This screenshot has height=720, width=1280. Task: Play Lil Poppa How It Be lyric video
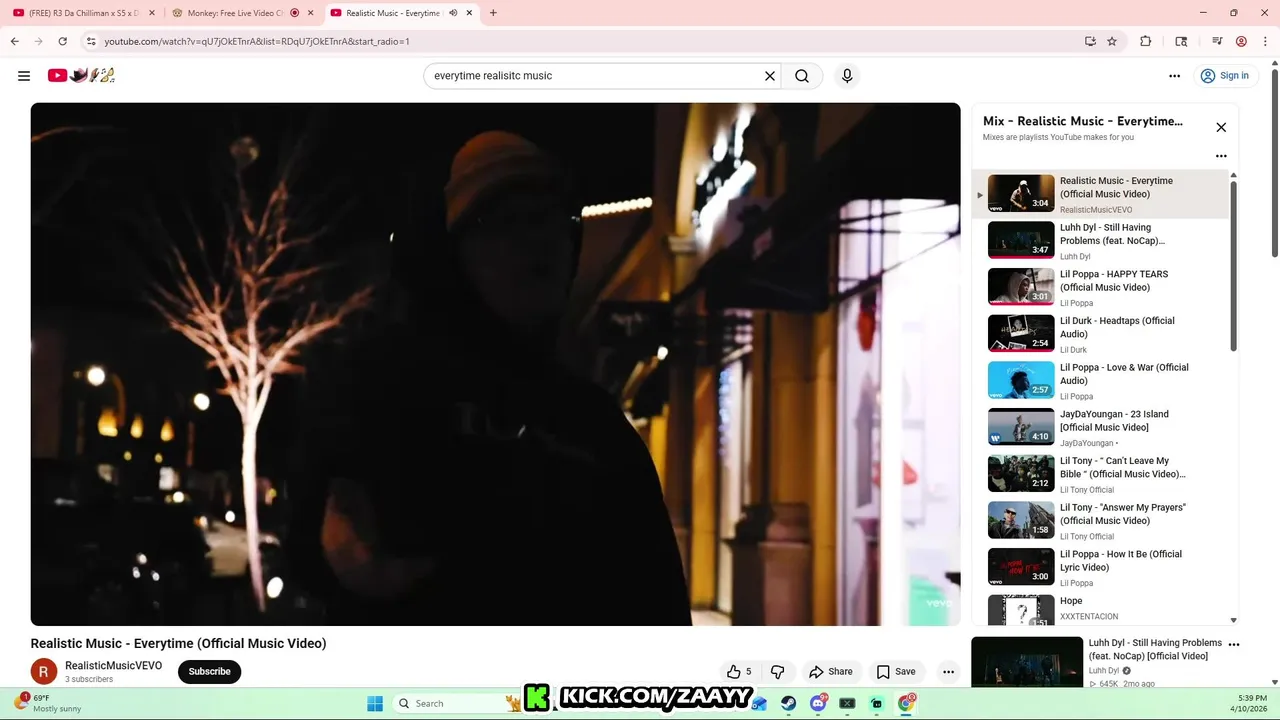(1100, 567)
